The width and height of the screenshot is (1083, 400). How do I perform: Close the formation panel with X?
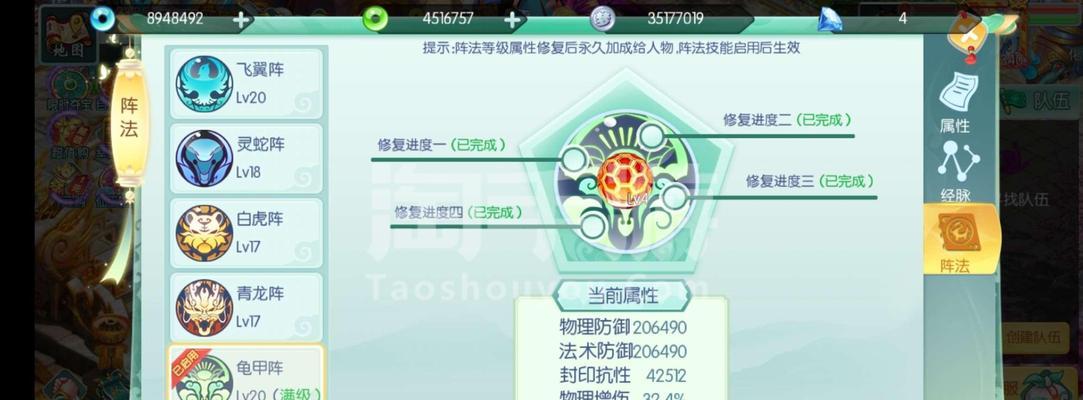point(970,34)
